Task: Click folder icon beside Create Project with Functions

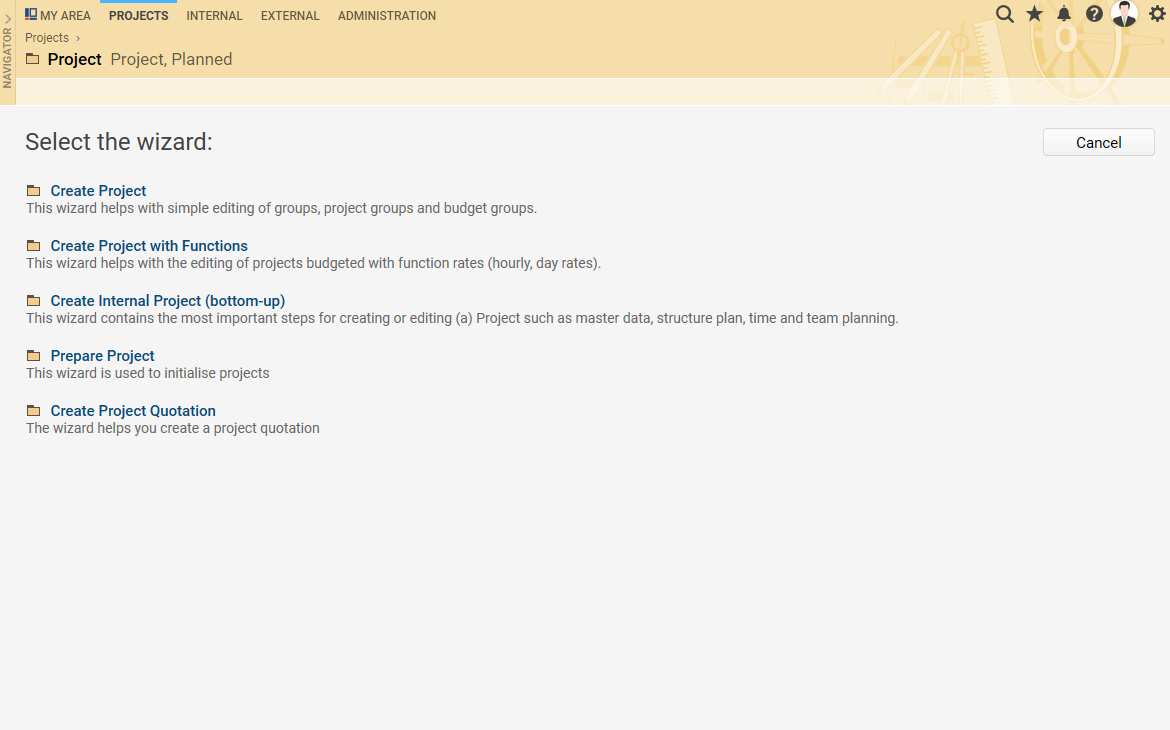Action: point(34,246)
